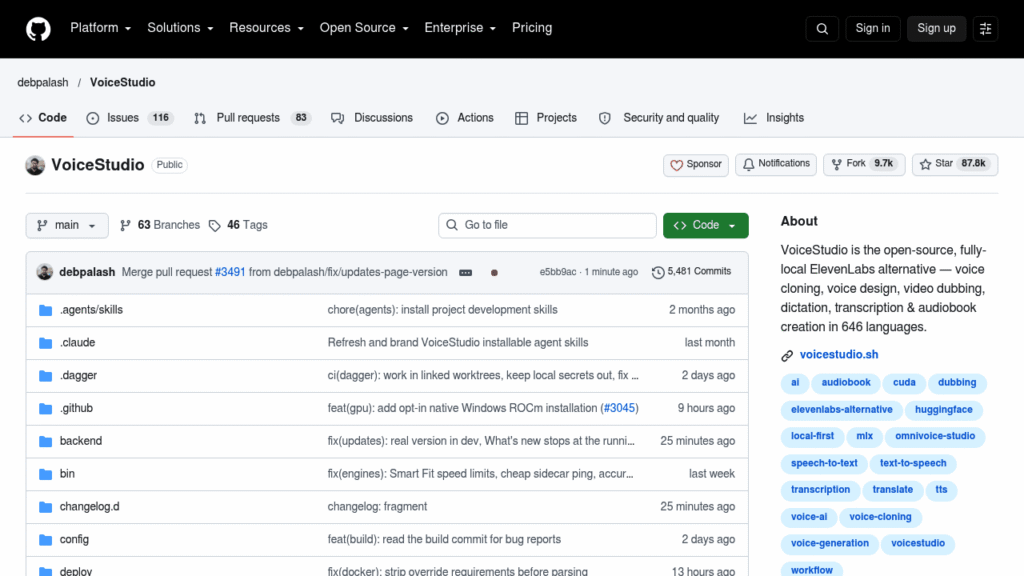Click the commit author avatar next to debpalash
This screenshot has width=1024, height=576.
[44, 272]
